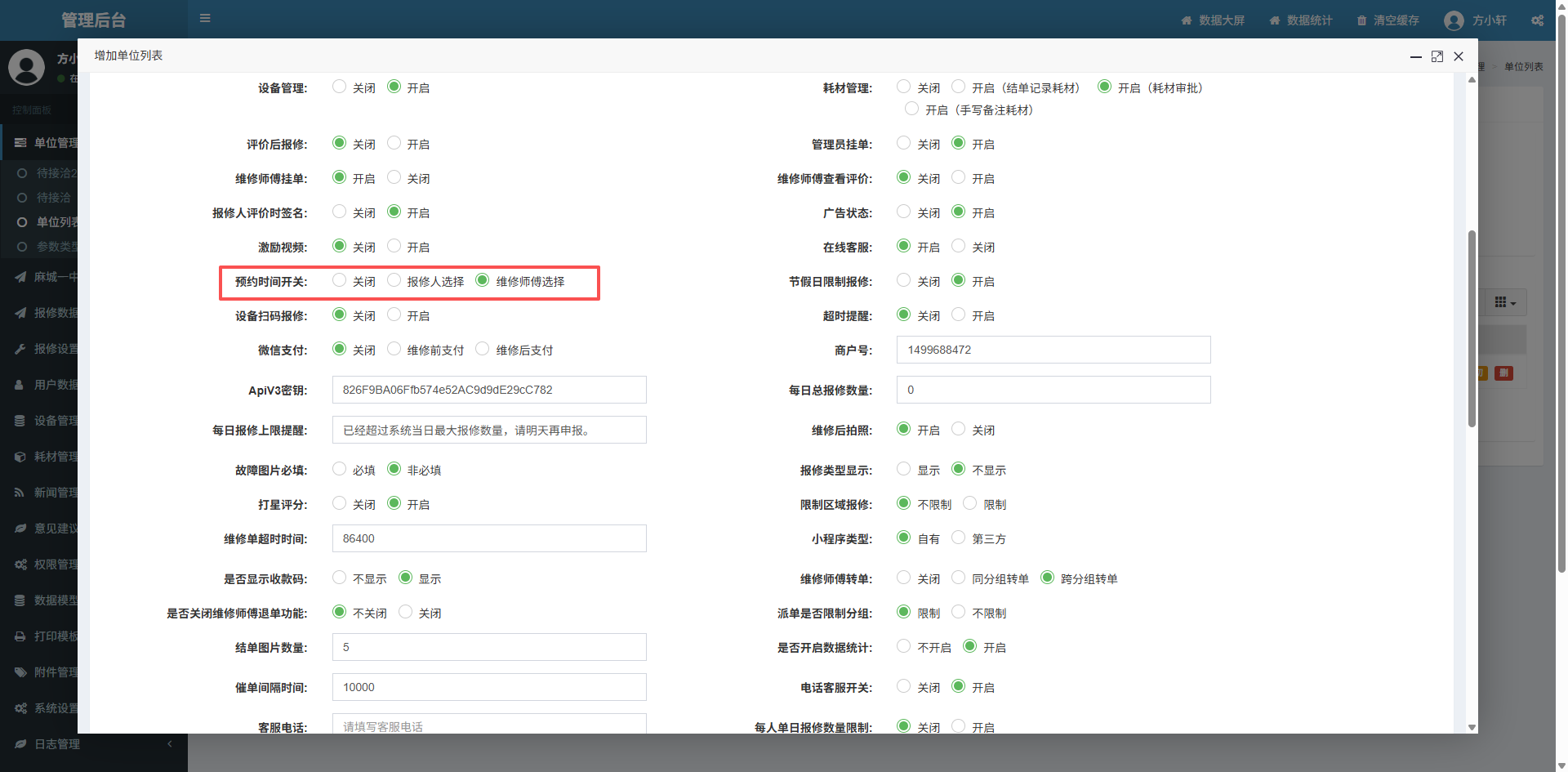Open the settings gears icon in the header
The height and width of the screenshot is (772, 1568).
1538,20
